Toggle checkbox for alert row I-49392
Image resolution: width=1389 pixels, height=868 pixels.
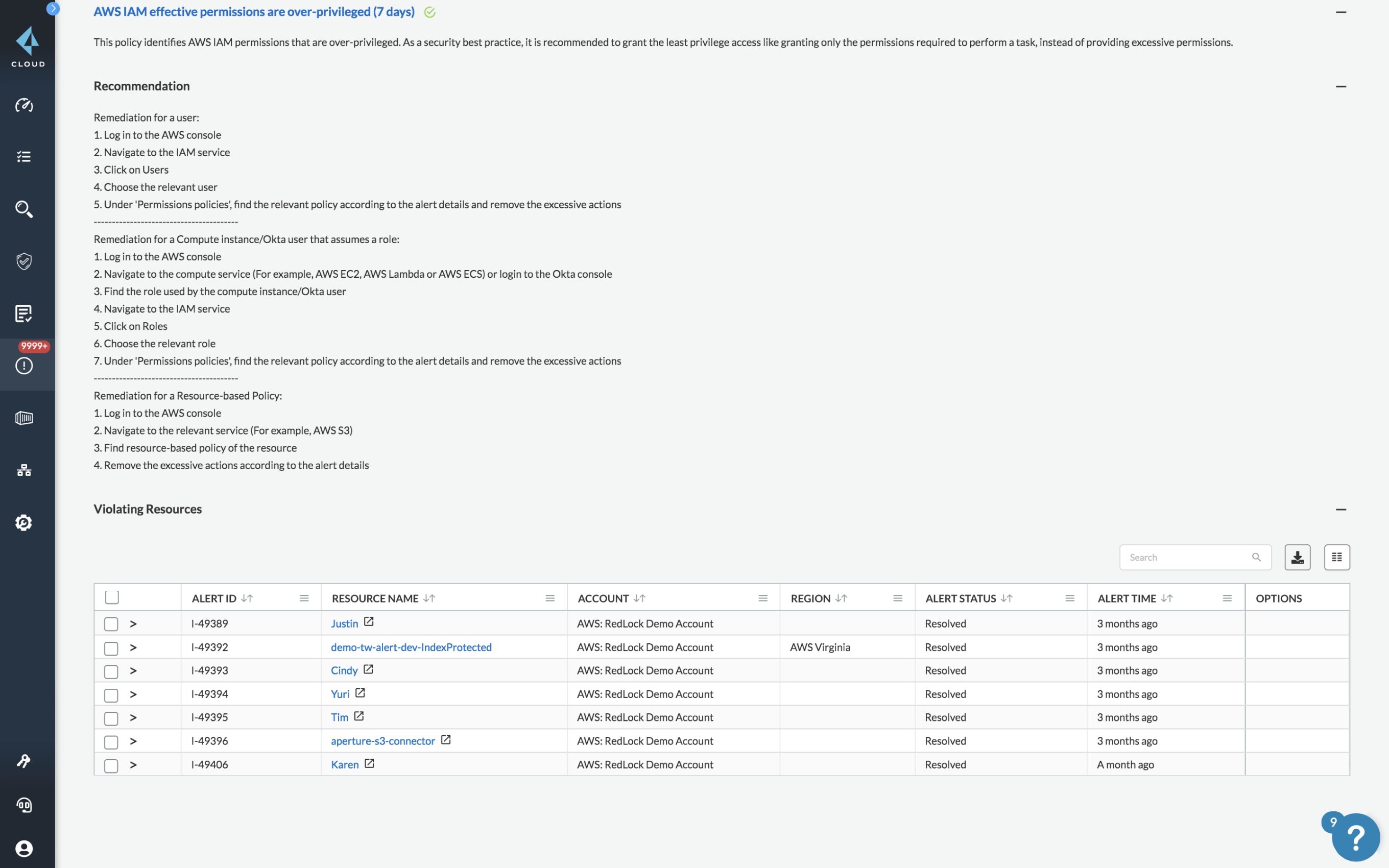[111, 646]
